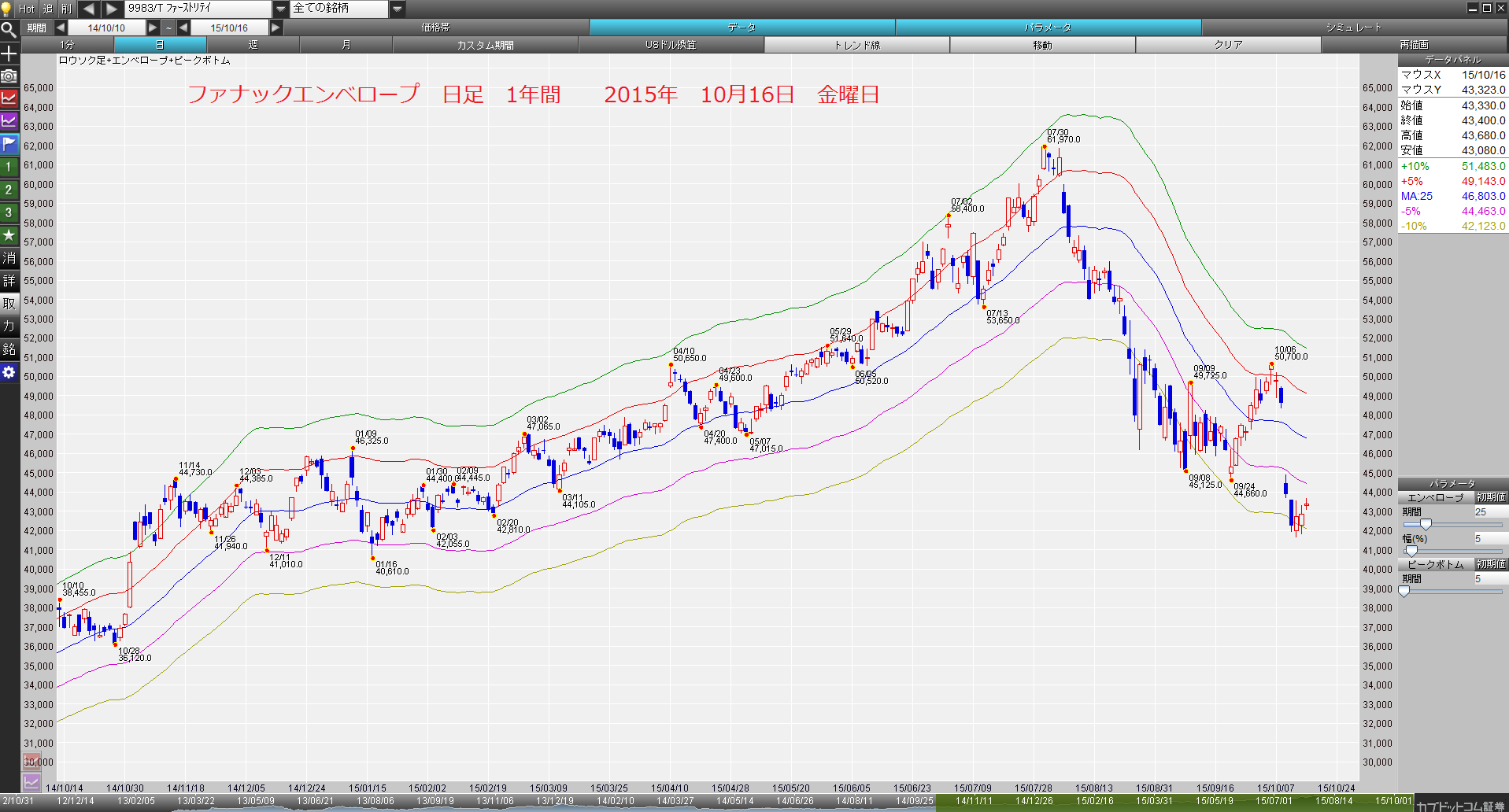Viewport: 1509px width, 812px height.
Task: Toggle USドル換算 conversion
Action: tap(671, 45)
